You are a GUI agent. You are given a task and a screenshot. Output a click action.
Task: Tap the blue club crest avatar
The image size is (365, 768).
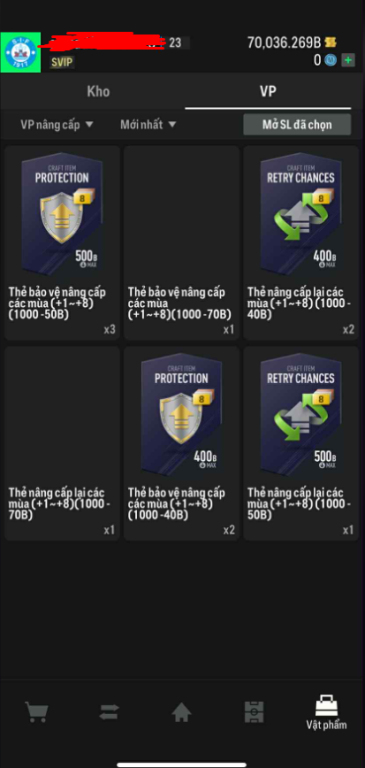pos(21,52)
